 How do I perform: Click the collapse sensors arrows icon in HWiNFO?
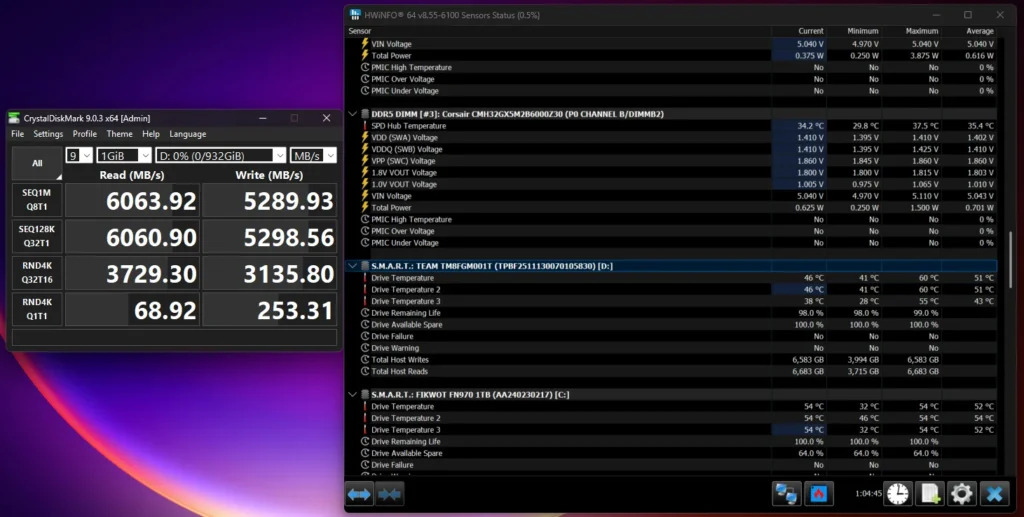(389, 494)
